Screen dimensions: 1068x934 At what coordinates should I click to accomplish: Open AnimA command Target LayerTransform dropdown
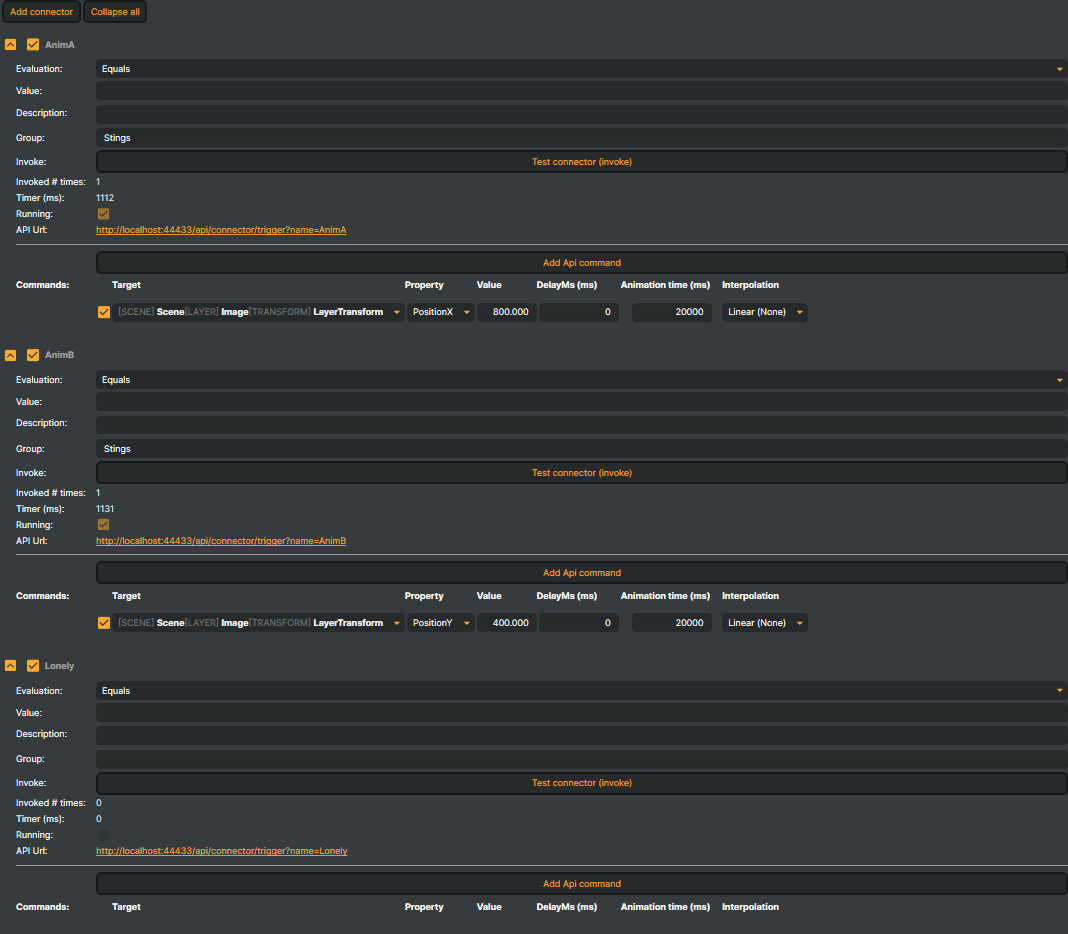258,312
